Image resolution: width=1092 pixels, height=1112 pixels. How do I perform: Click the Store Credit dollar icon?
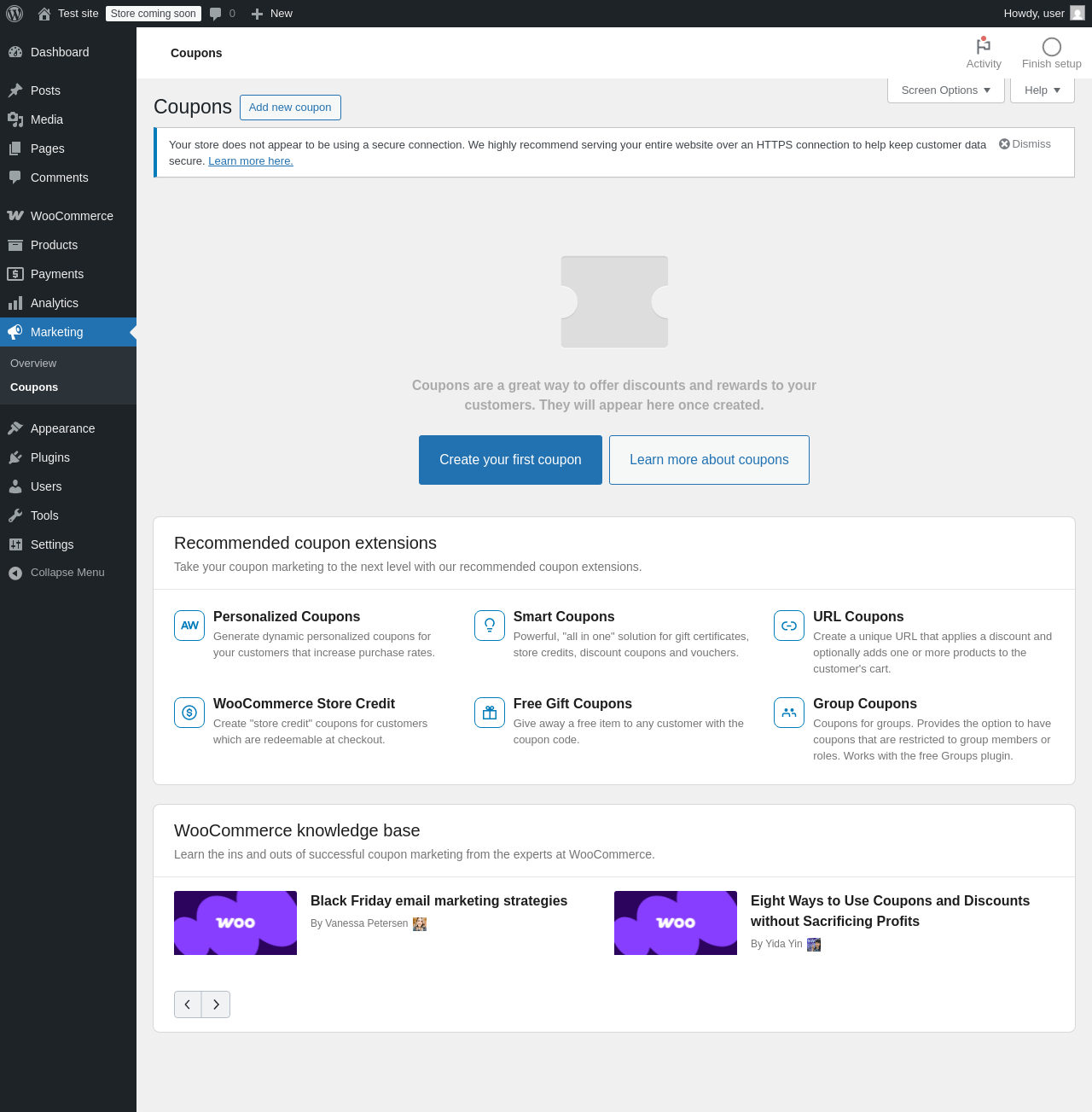tap(189, 713)
